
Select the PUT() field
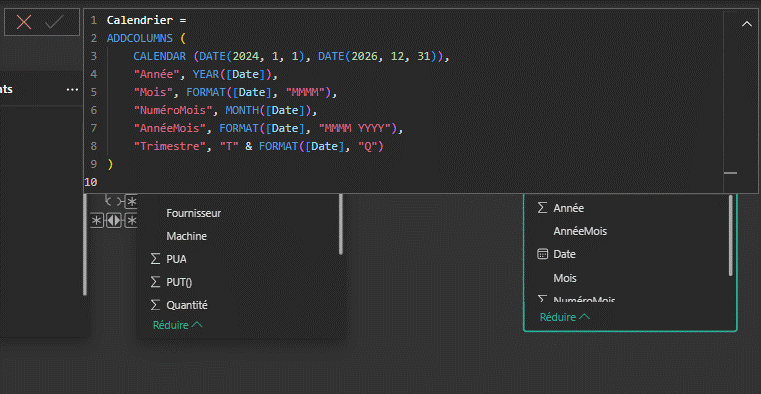coord(179,282)
